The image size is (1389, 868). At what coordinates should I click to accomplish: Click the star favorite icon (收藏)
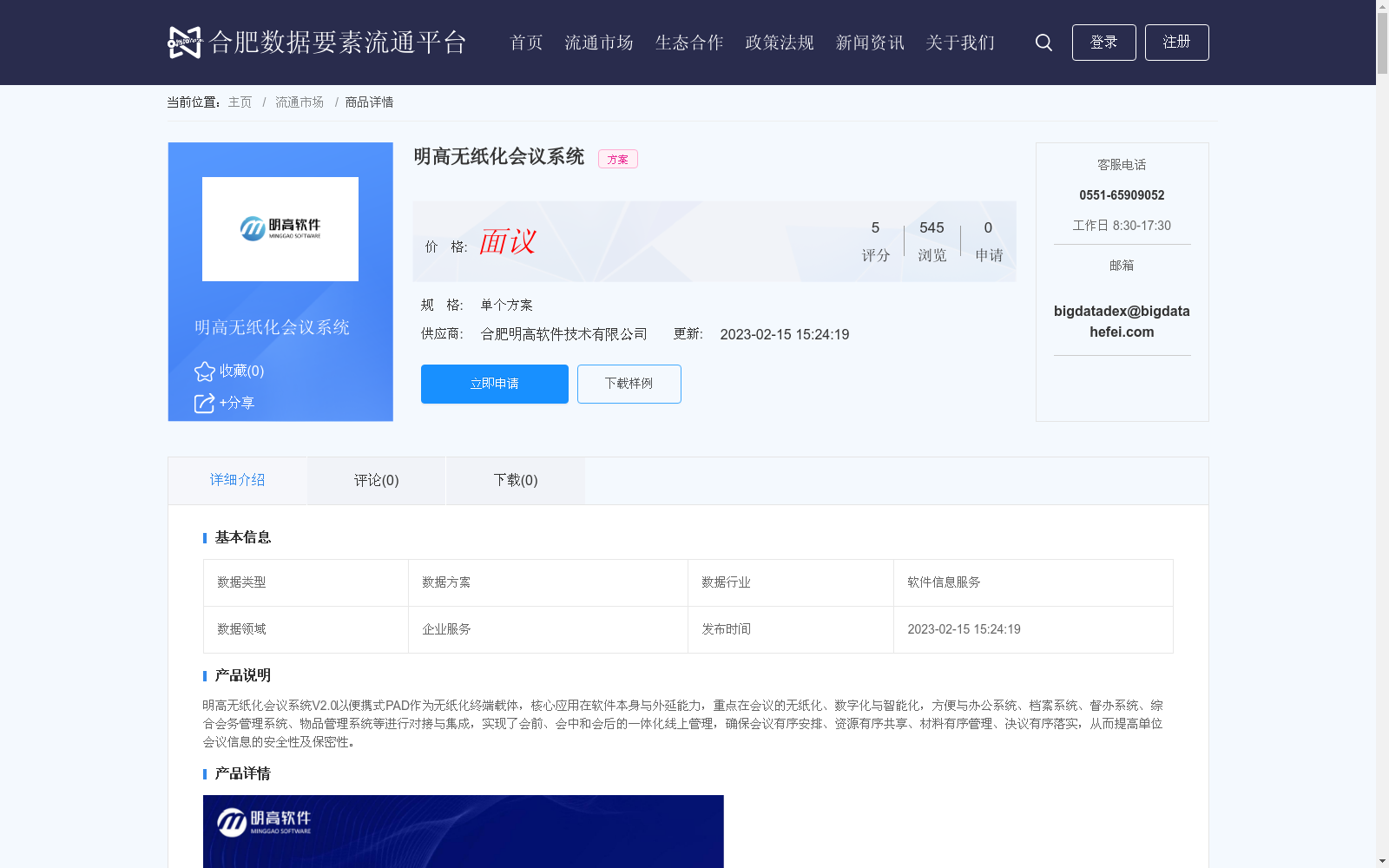pos(205,372)
